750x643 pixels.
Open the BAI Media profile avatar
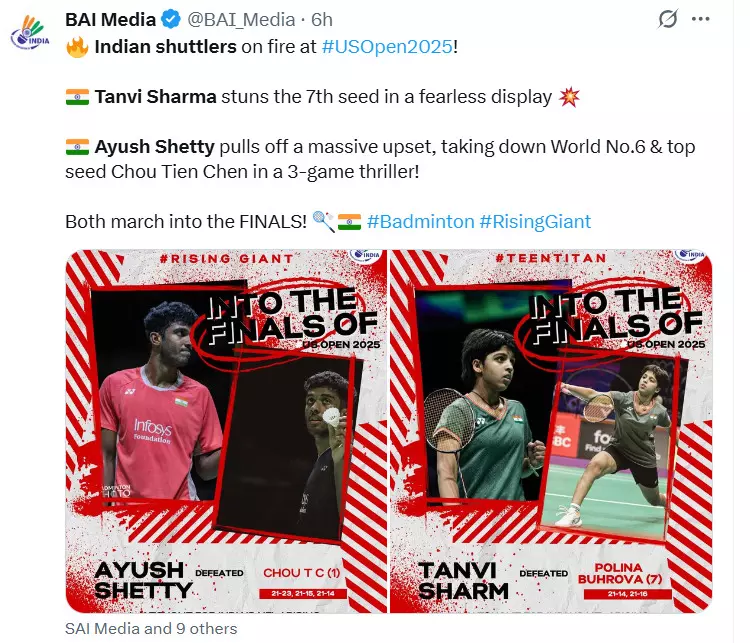[x=30, y=32]
